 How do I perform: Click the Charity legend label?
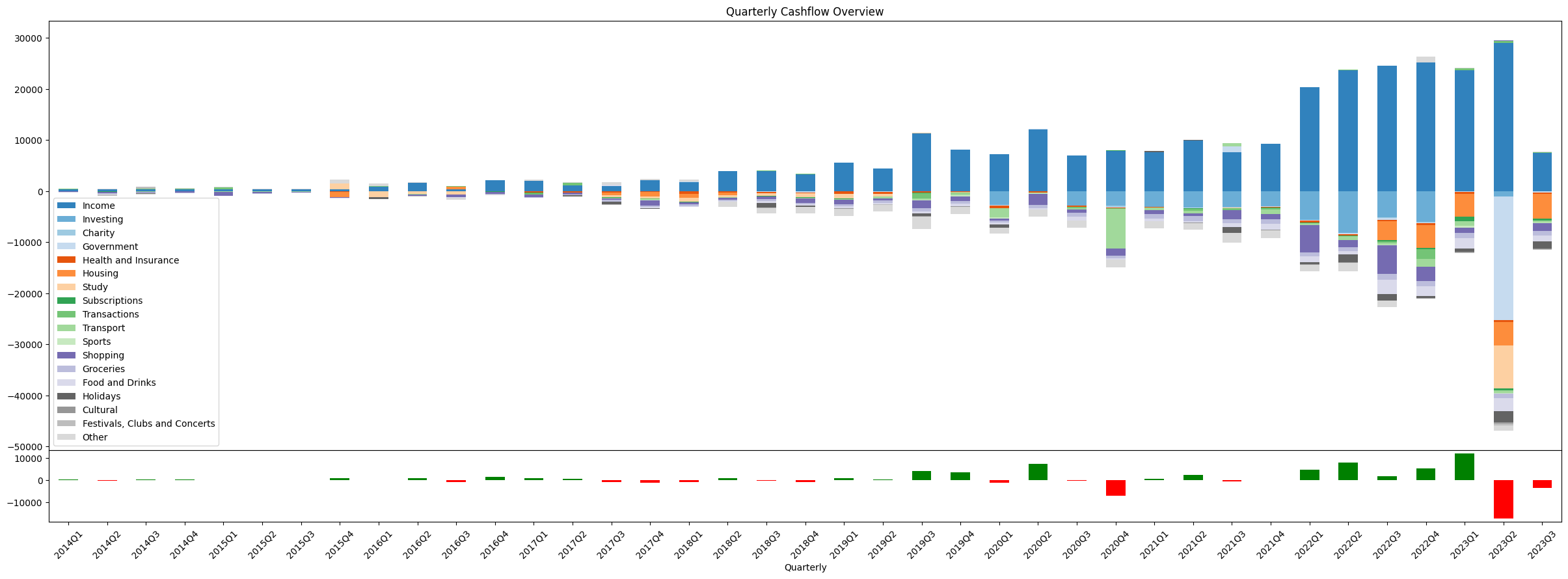[98, 233]
